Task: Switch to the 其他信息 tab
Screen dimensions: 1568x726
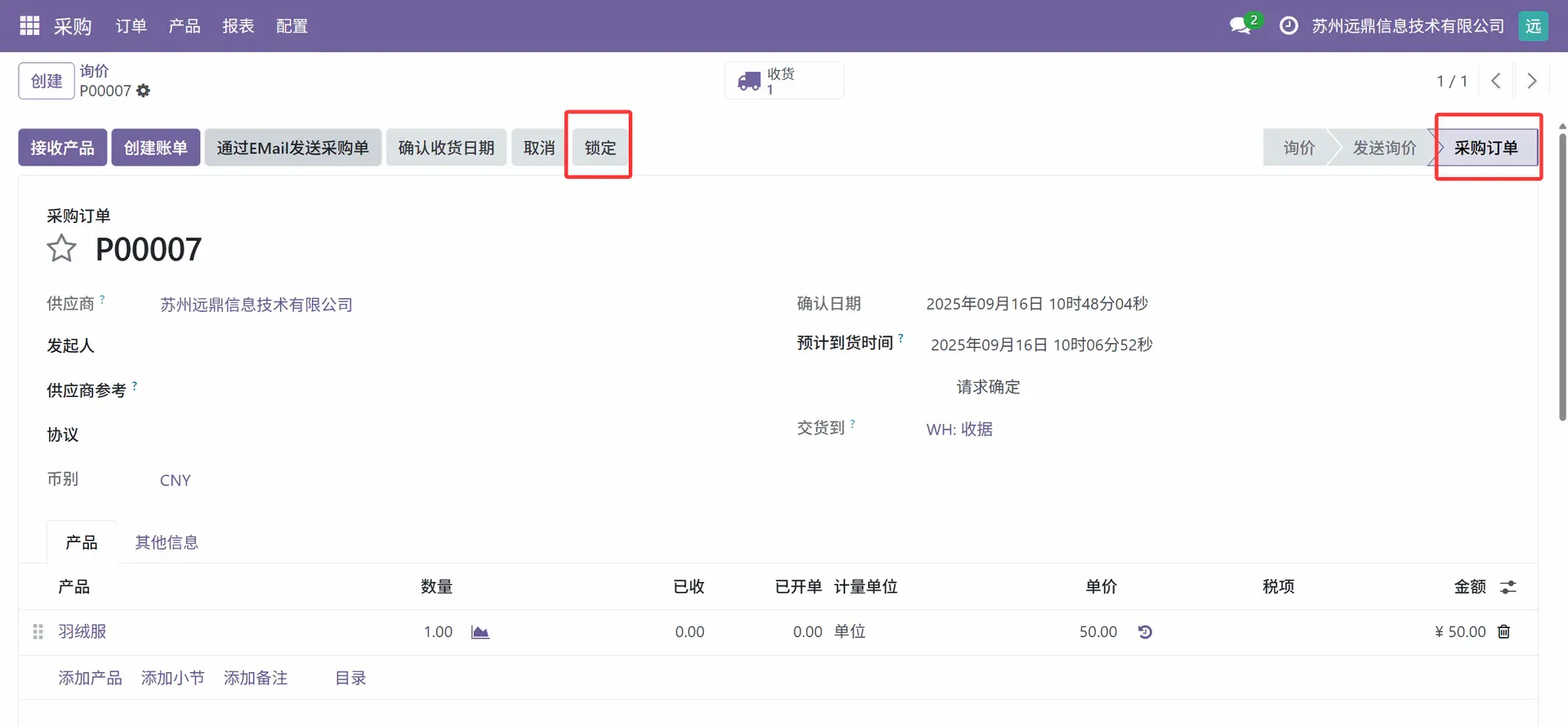Action: coord(167,542)
